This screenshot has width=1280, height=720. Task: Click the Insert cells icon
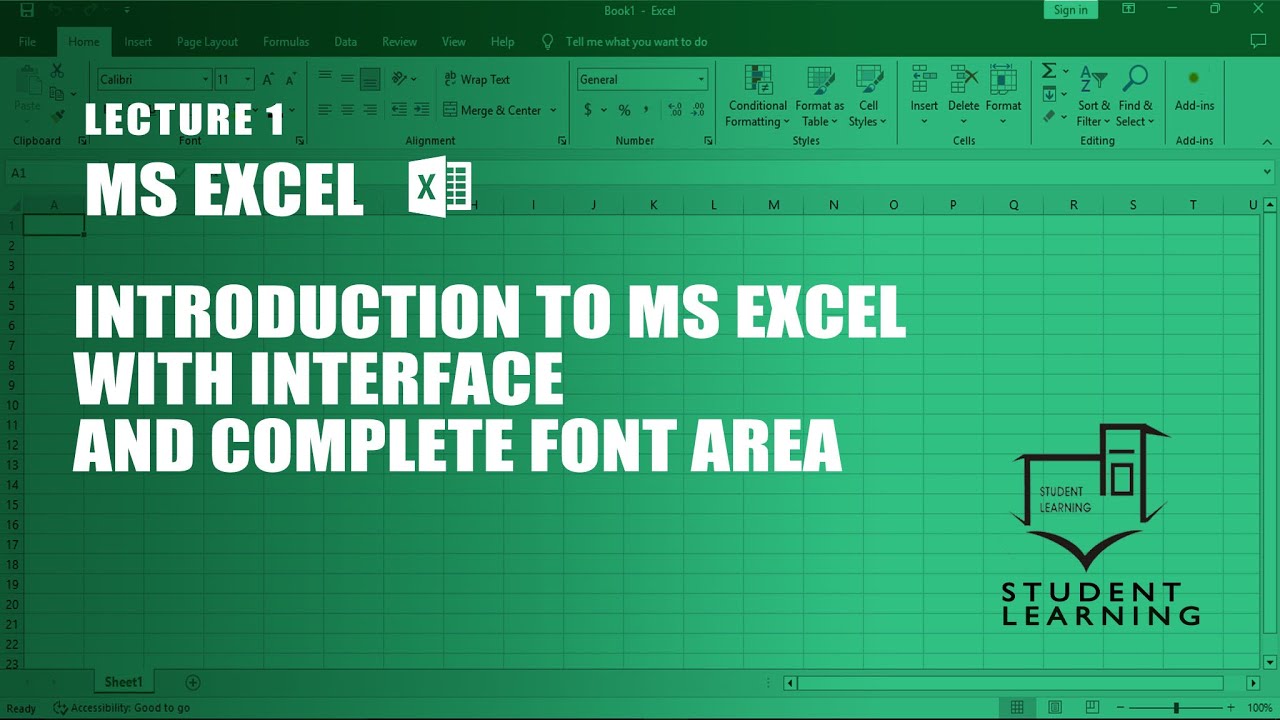point(924,80)
